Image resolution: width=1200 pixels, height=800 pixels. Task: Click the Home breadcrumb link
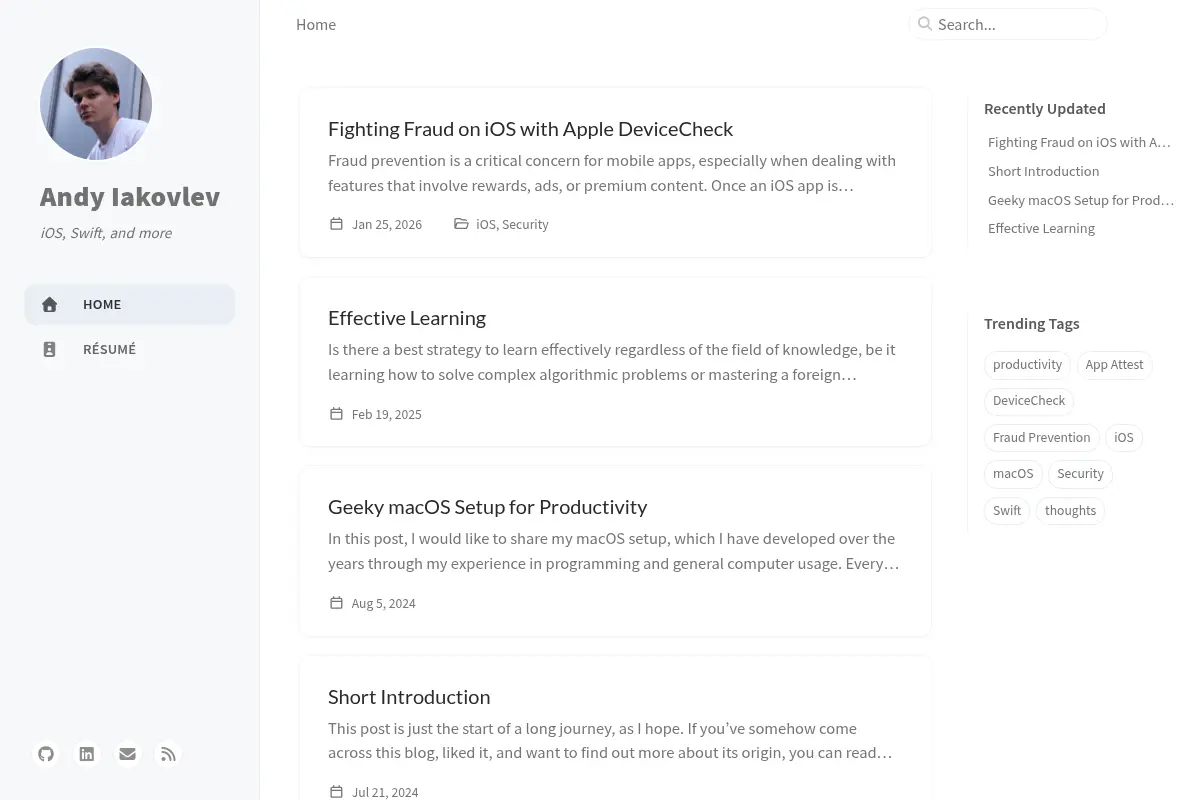(316, 24)
